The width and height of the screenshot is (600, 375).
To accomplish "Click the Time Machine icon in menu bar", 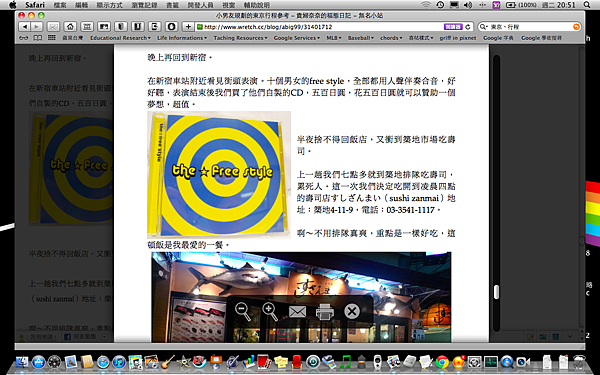I will tap(440, 5).
